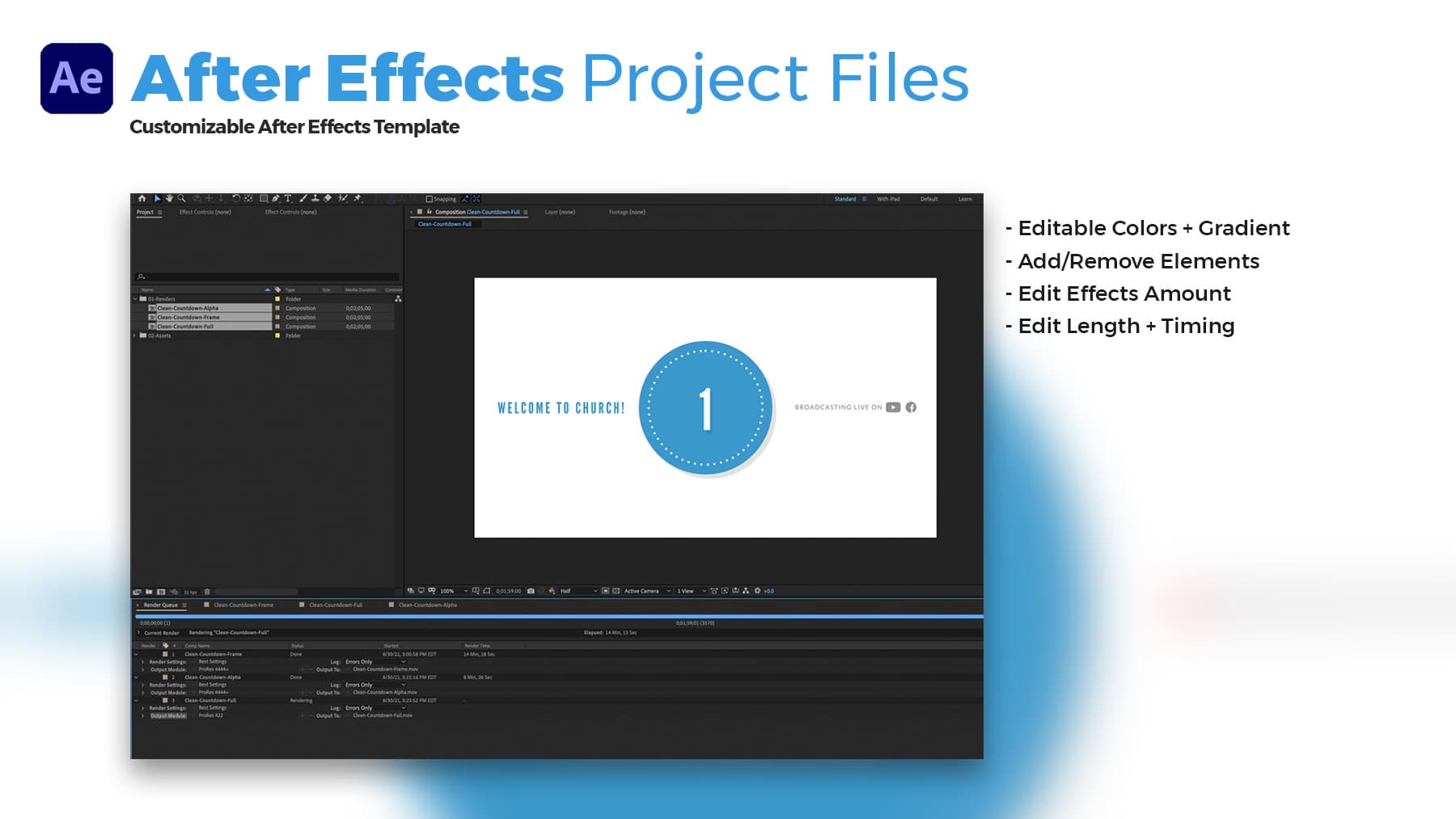Select the Roto Brush tool
The height and width of the screenshot is (819, 1456).
(x=343, y=198)
